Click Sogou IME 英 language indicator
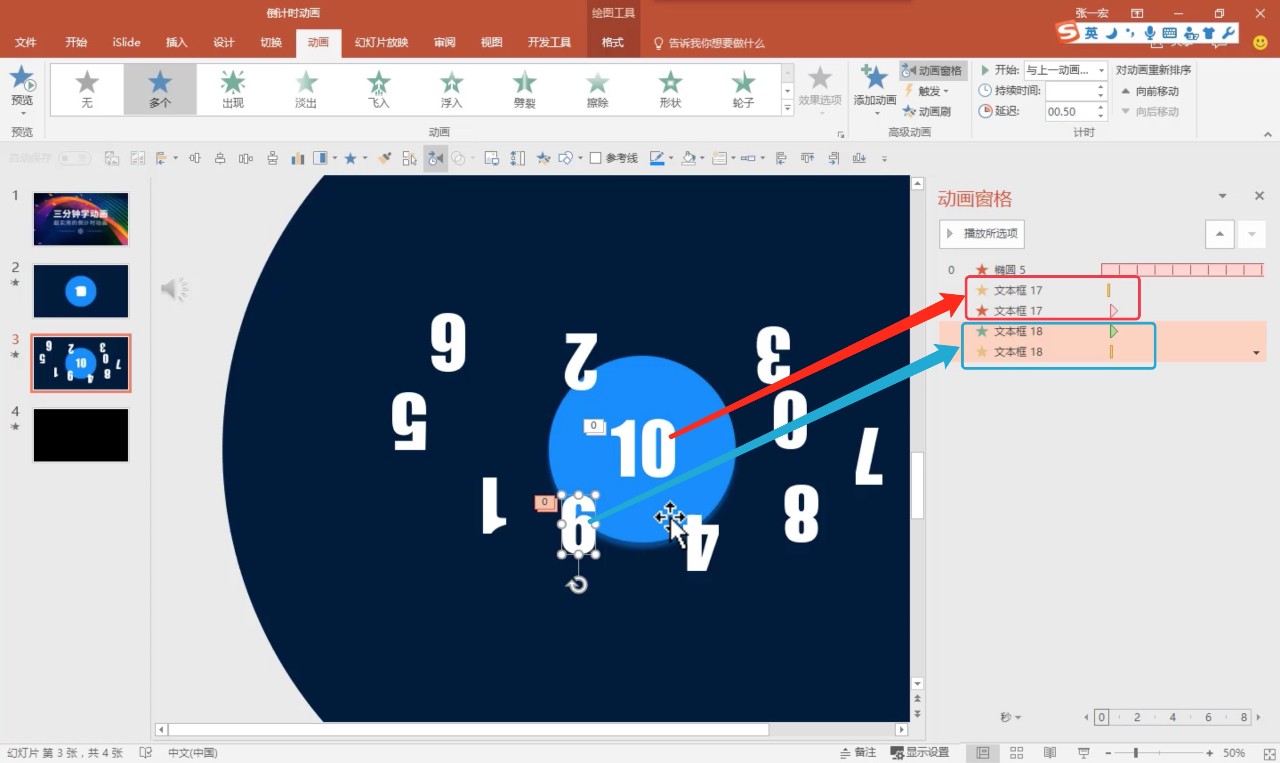The width and height of the screenshot is (1280, 763). [1091, 33]
